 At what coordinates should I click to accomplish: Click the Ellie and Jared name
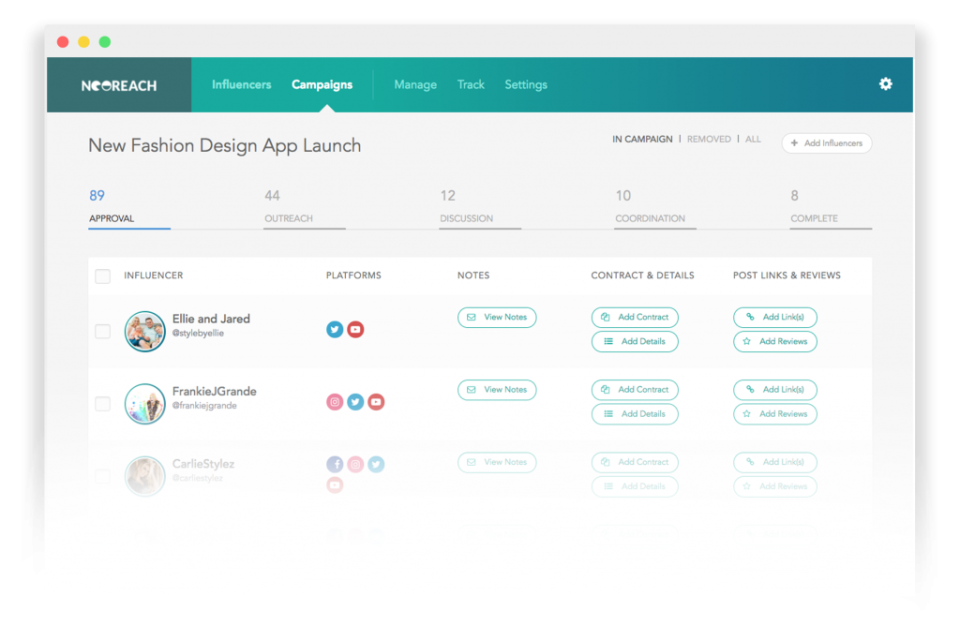[211, 319]
